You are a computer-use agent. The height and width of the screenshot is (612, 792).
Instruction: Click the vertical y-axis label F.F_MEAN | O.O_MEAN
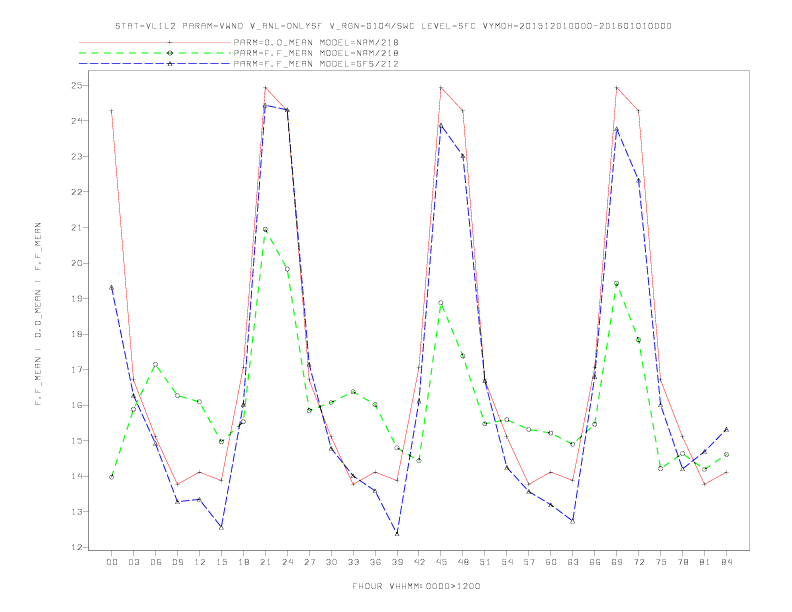(x=38, y=314)
